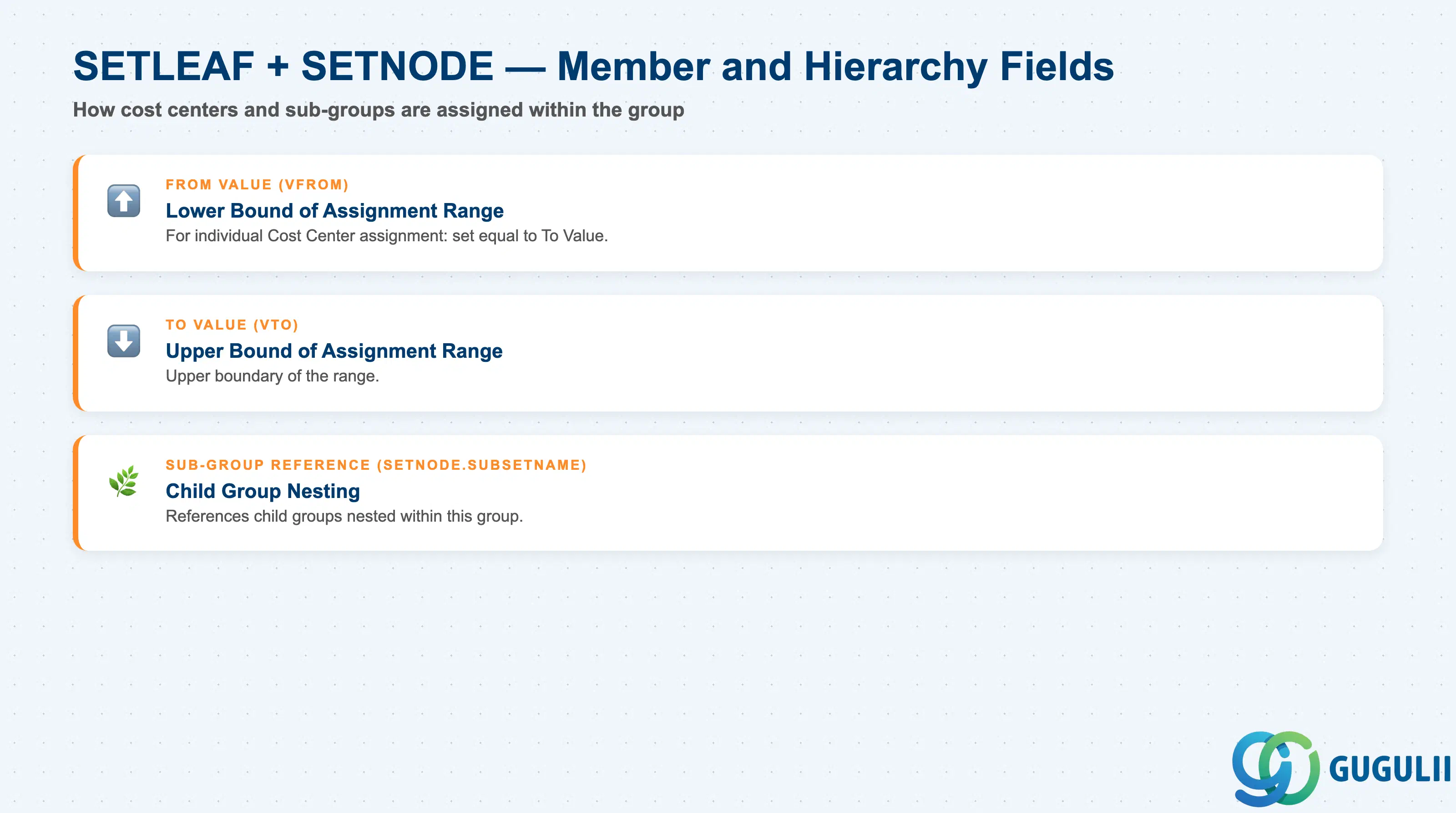Click the text "set equal to To Value" description
This screenshot has width=1456, height=813.
point(387,236)
